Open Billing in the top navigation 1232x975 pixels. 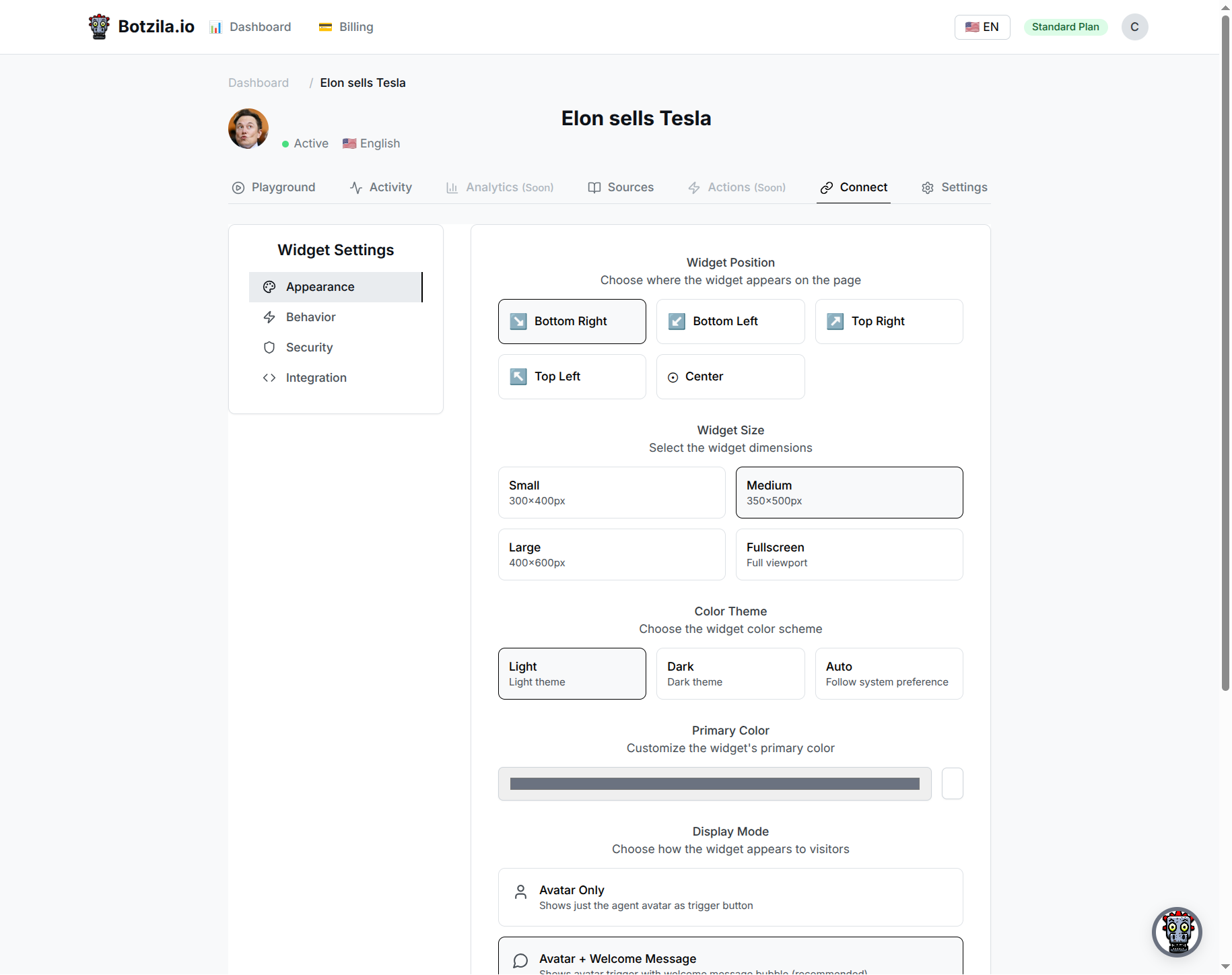coord(346,27)
